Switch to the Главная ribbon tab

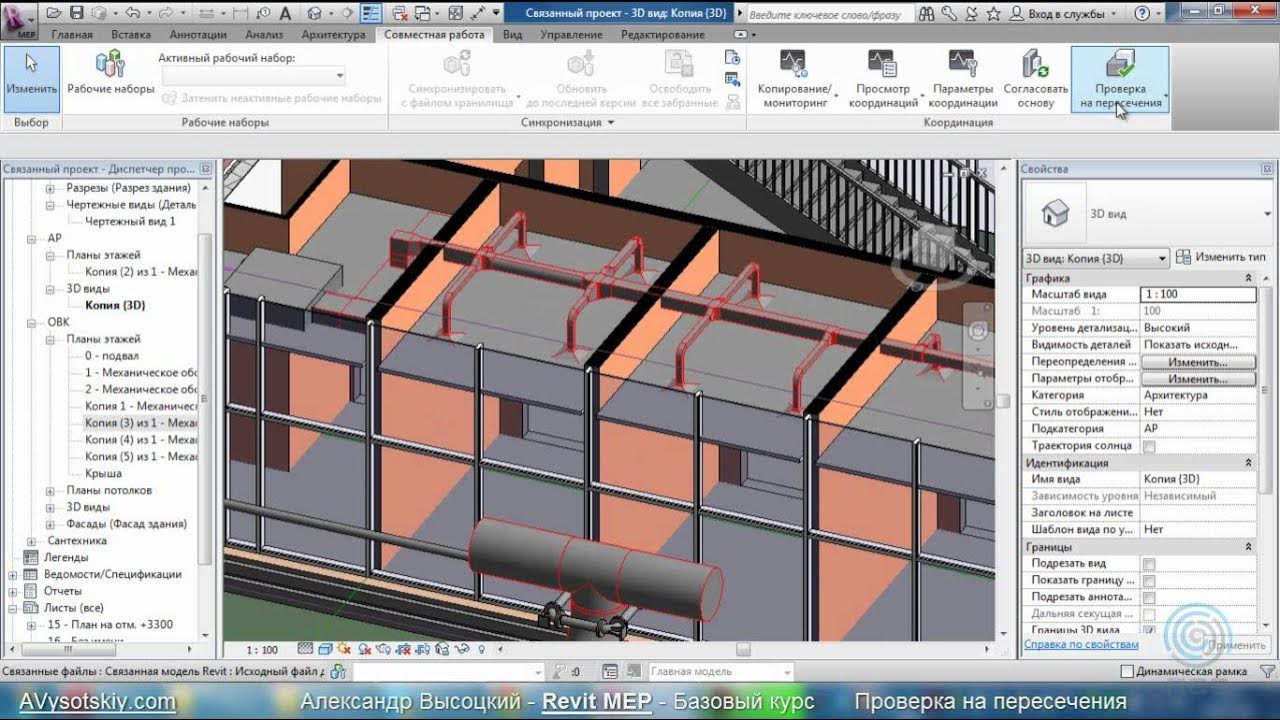[x=72, y=34]
